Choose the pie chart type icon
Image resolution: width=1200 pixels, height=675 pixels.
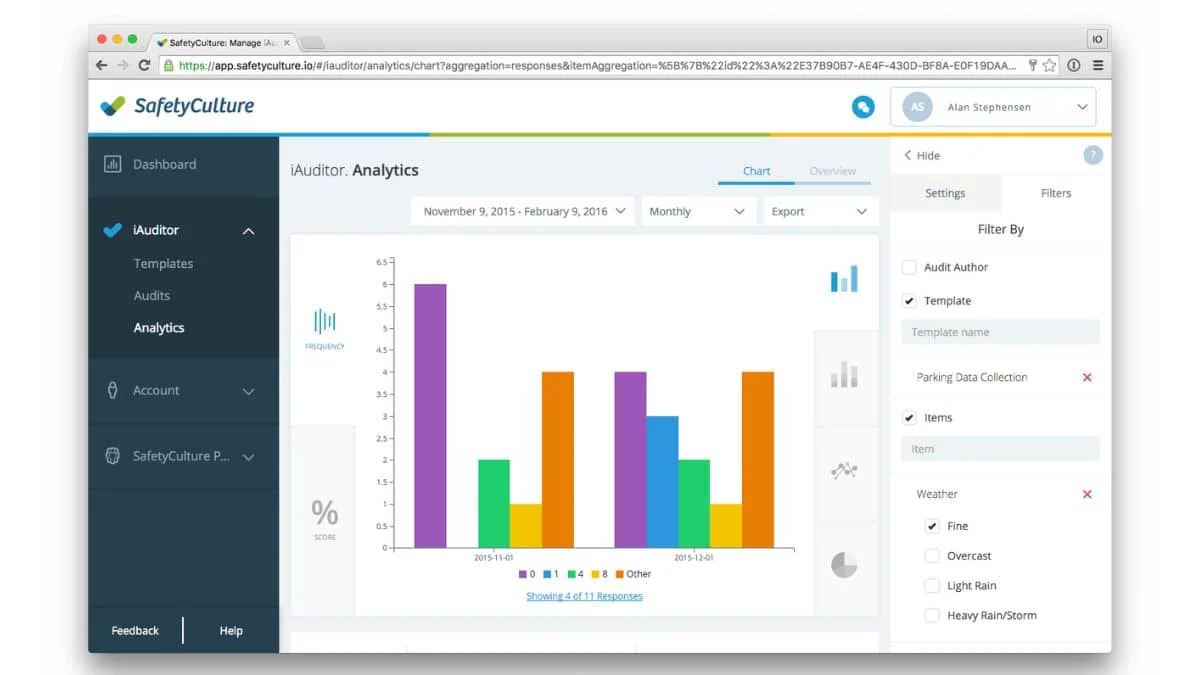844,565
